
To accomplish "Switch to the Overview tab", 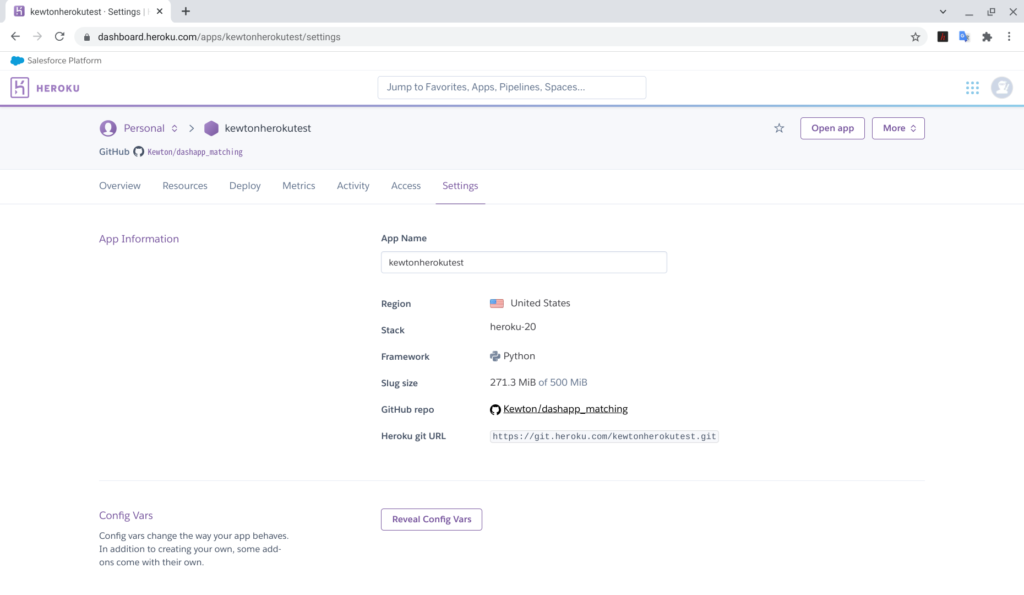I will click(120, 185).
